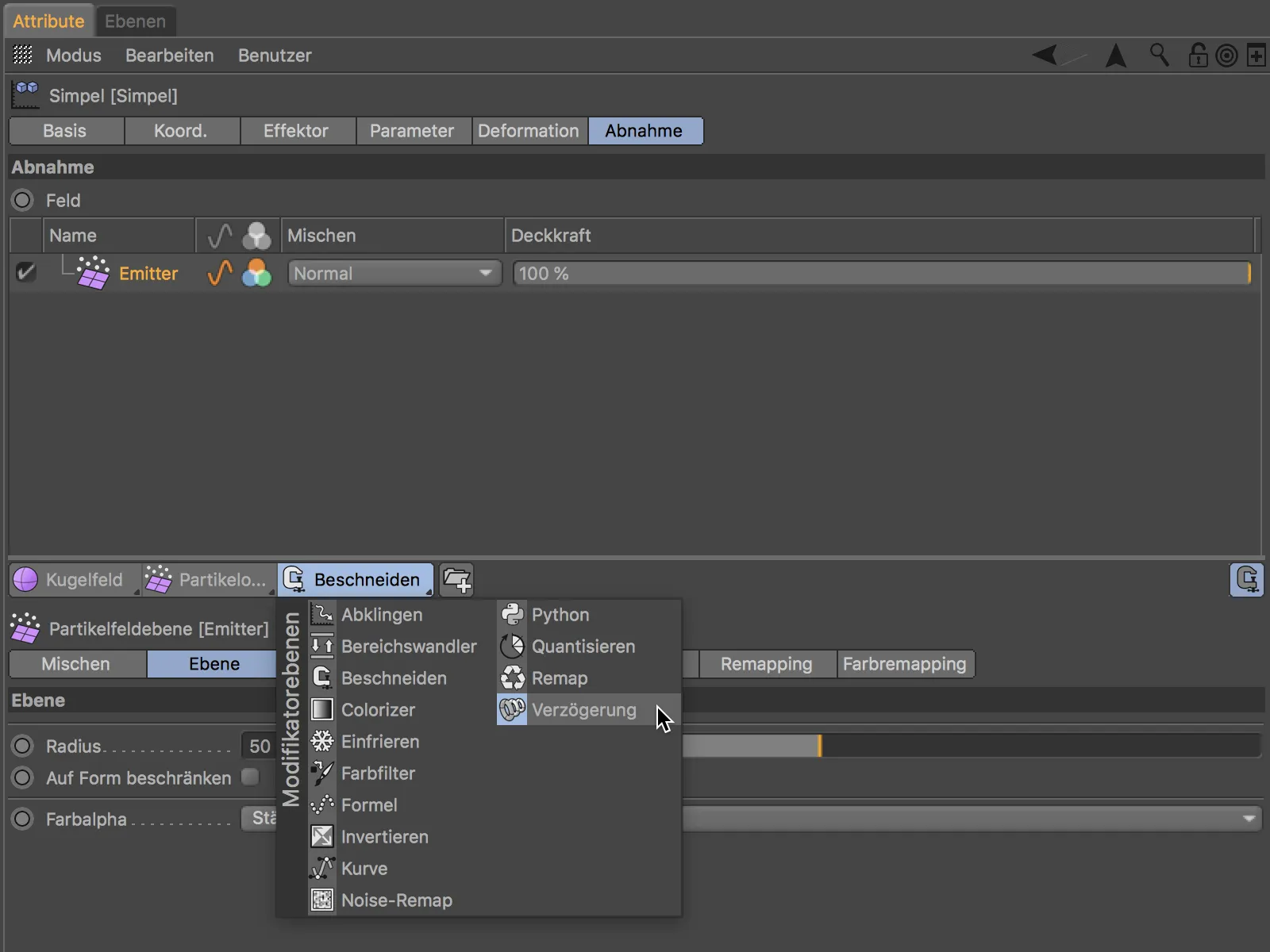
Task: Open the Abnahme tab
Action: pos(645,131)
